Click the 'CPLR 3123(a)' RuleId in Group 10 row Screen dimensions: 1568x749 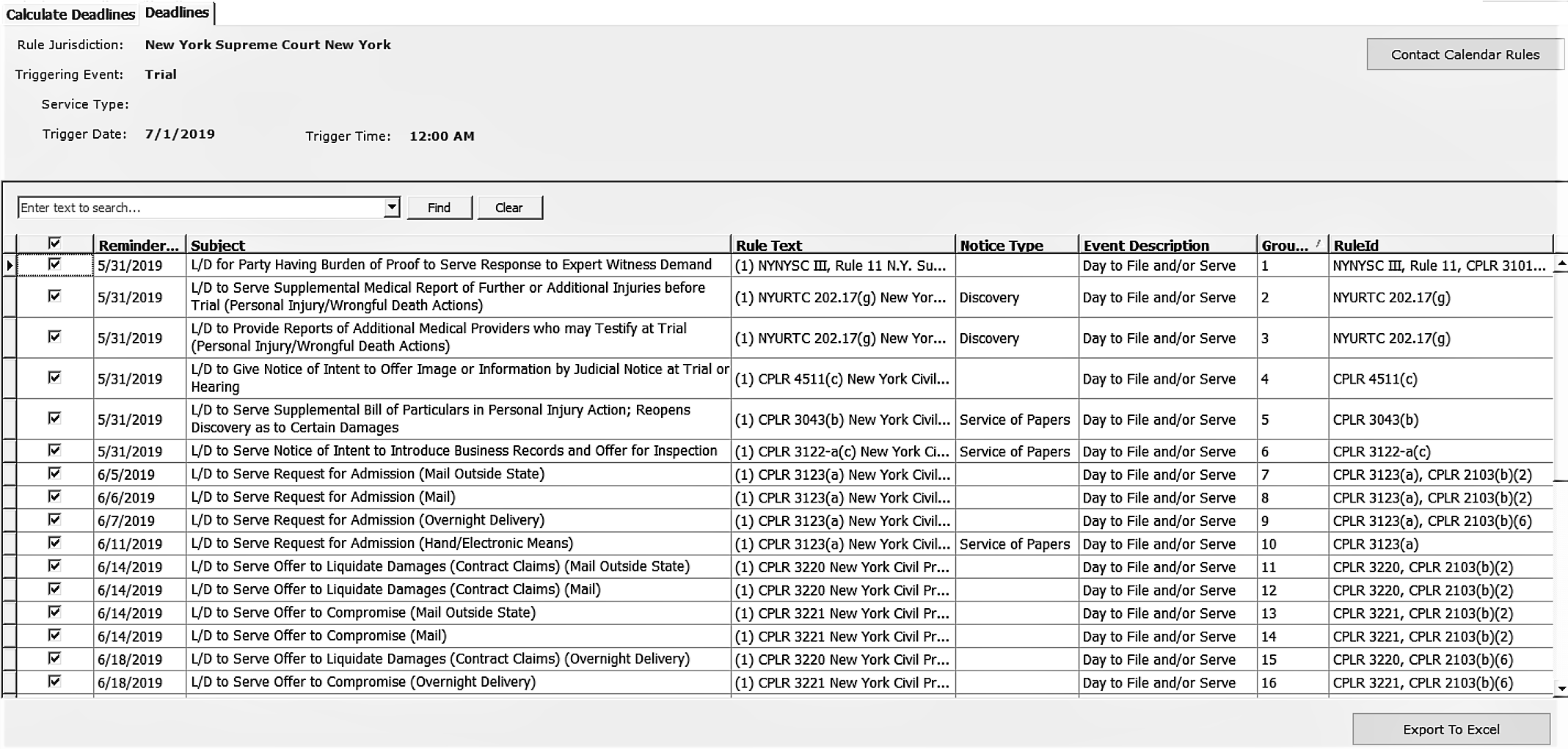click(x=1375, y=544)
